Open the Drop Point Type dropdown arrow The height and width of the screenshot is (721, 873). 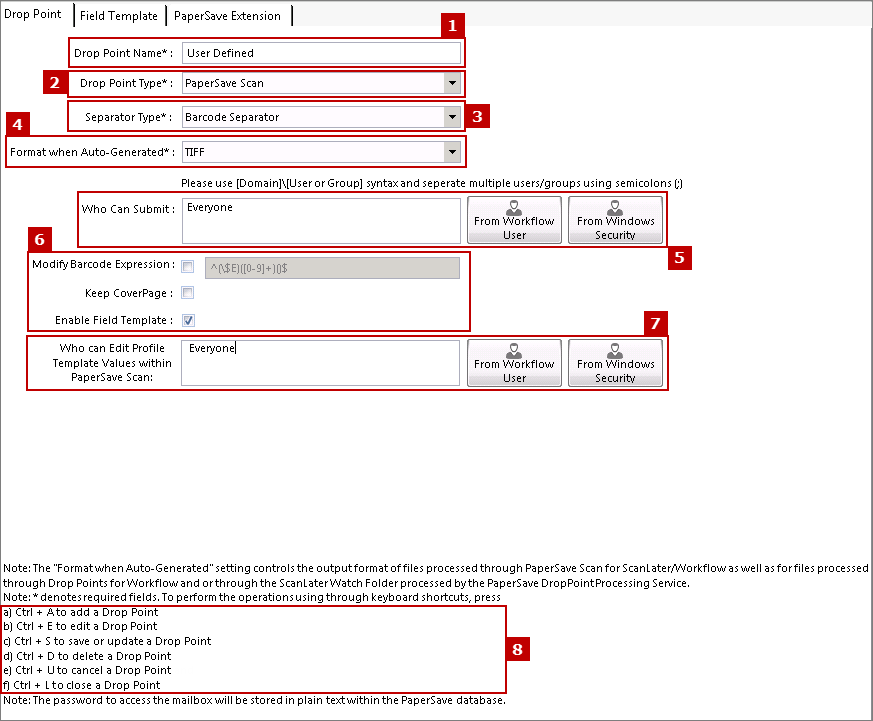[452, 84]
